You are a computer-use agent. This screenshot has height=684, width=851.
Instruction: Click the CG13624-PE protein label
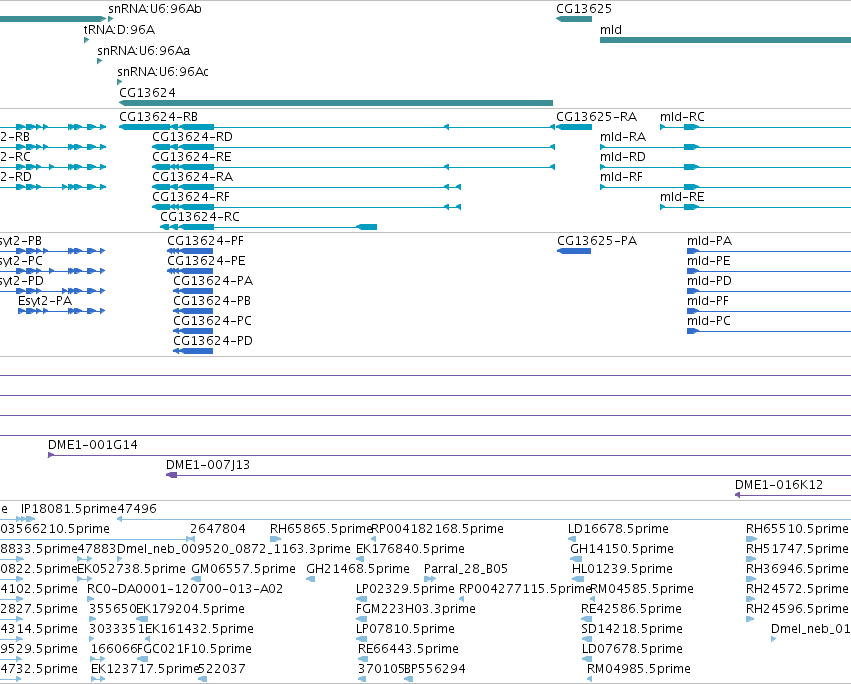click(x=206, y=261)
